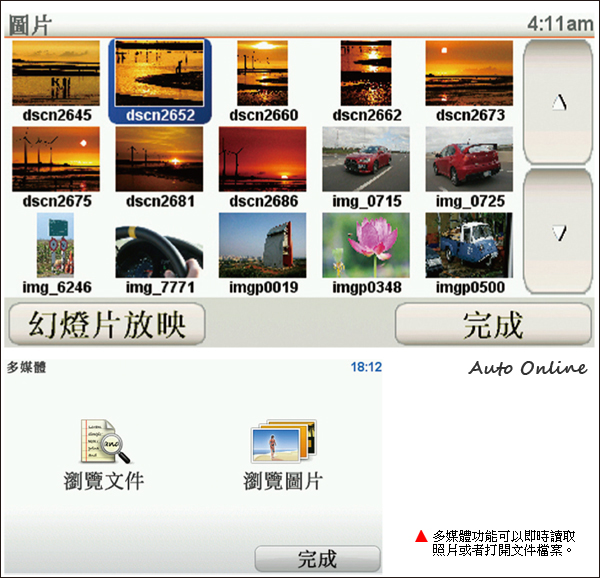This screenshot has width=600, height=578.
Task: Pick the dscn2673 sunset thumbnail
Action: 469,73
